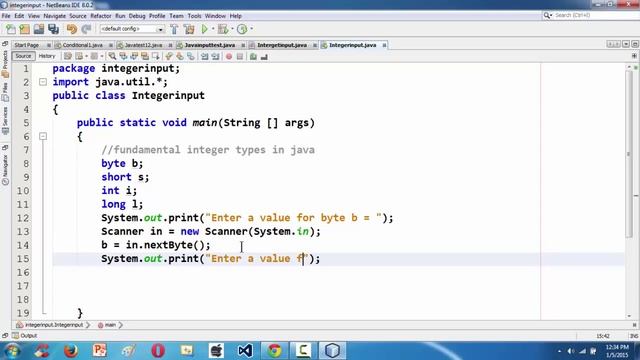Open the Files side panel
Image resolution: width=640 pixels, height=360 pixels.
tap(5, 92)
